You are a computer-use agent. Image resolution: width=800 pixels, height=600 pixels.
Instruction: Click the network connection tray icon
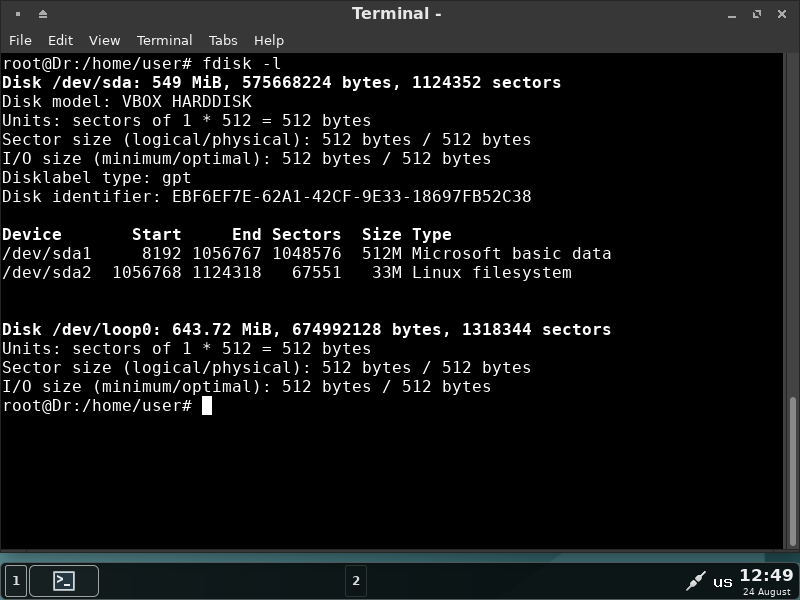696,580
